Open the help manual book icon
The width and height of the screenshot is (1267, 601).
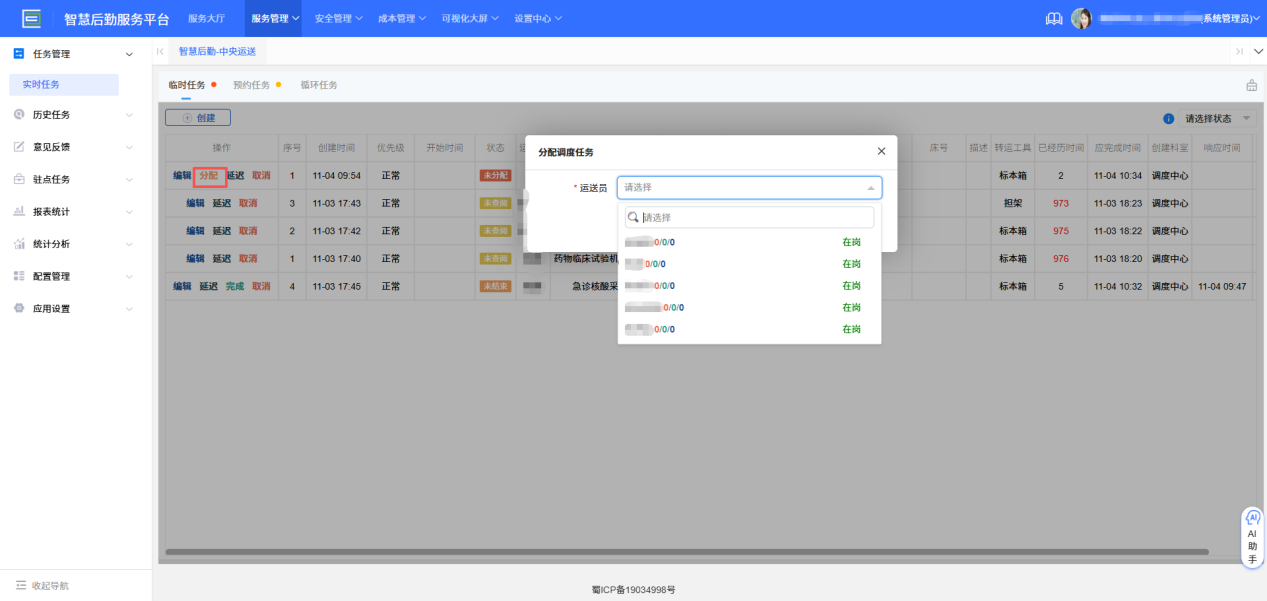click(x=1053, y=19)
